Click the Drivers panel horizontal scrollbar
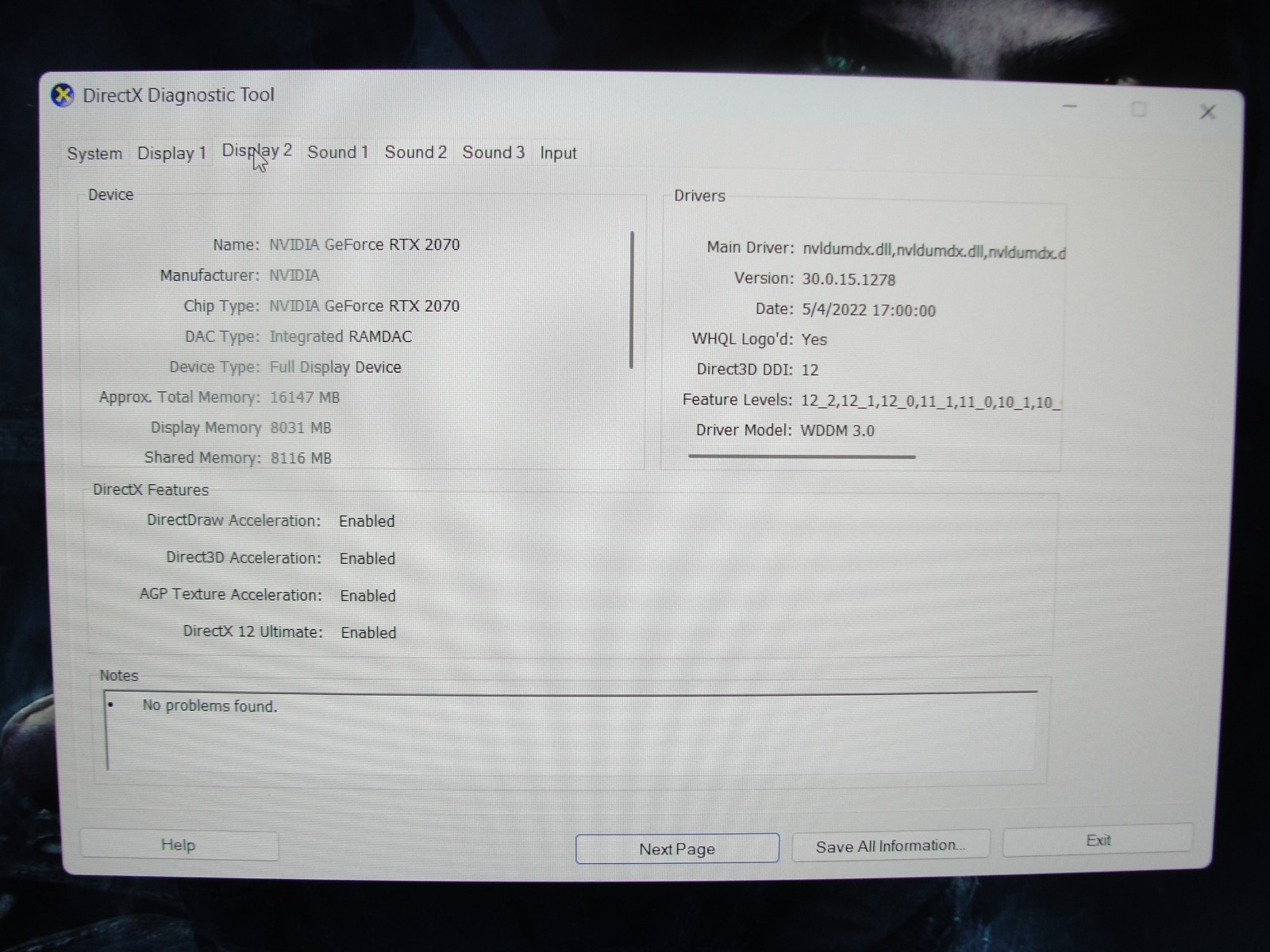Image resolution: width=1270 pixels, height=952 pixels. tap(802, 456)
